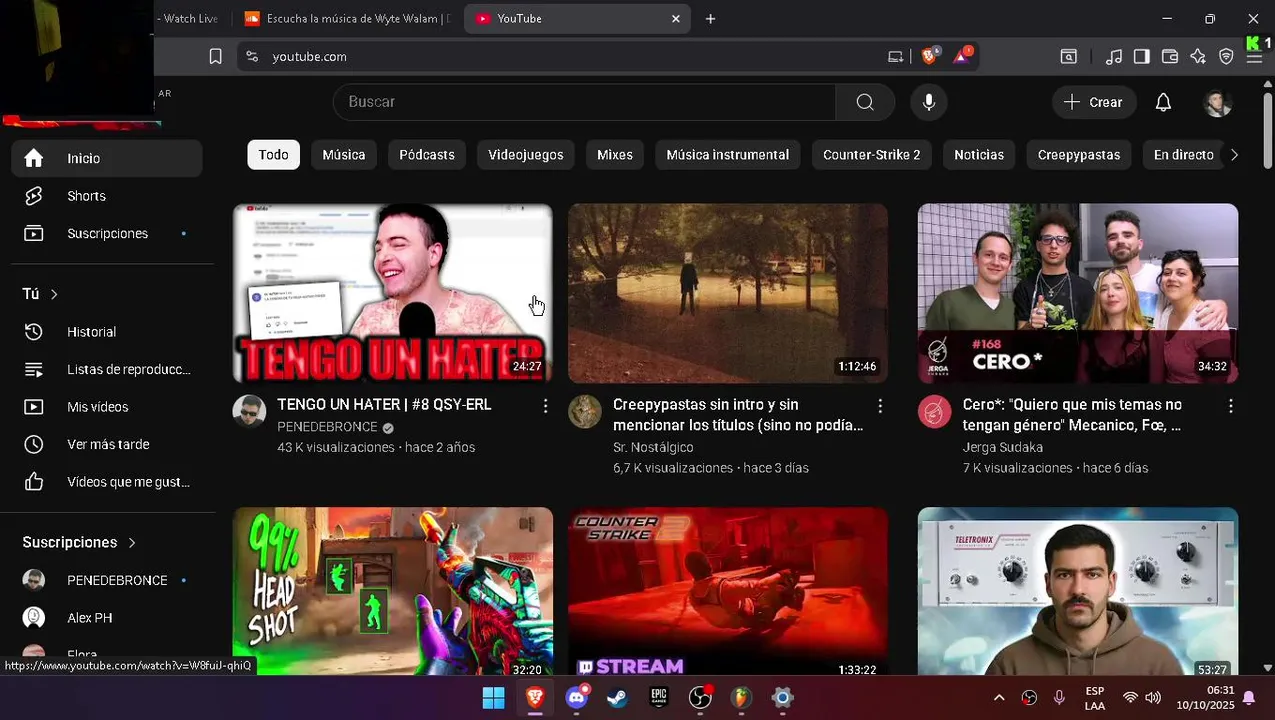The width and height of the screenshot is (1275, 720).
Task: Open the Brave VPN shield icon
Action: (x=1226, y=57)
